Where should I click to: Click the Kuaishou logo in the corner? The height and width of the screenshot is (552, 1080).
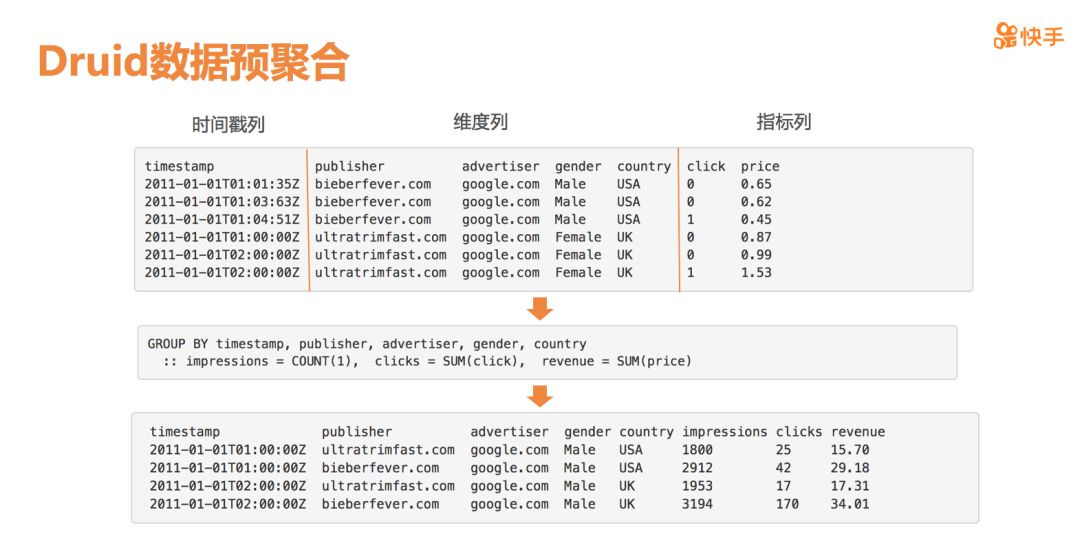(1029, 36)
